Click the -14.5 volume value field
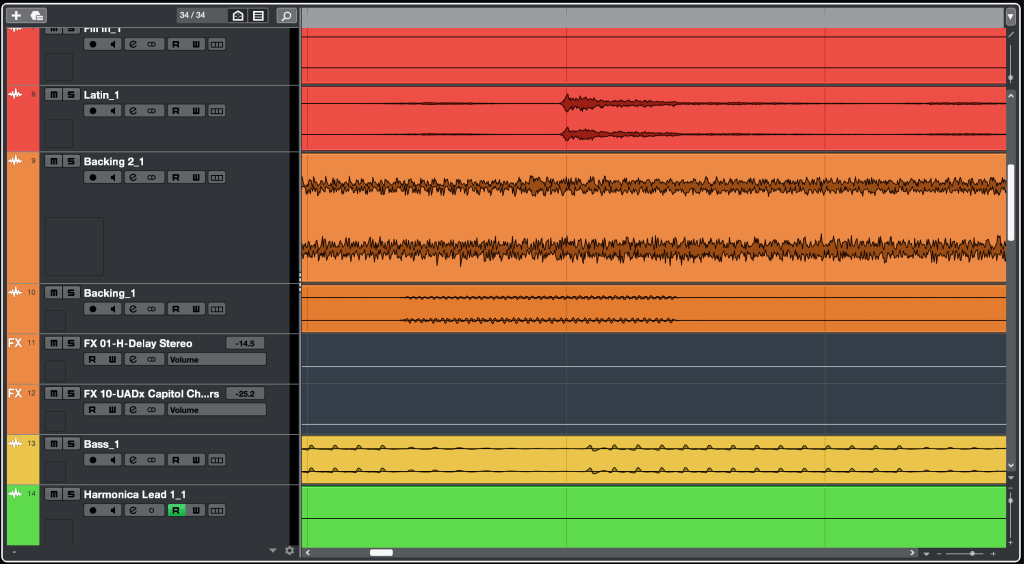Viewport: 1024px width, 564px height. 245,343
